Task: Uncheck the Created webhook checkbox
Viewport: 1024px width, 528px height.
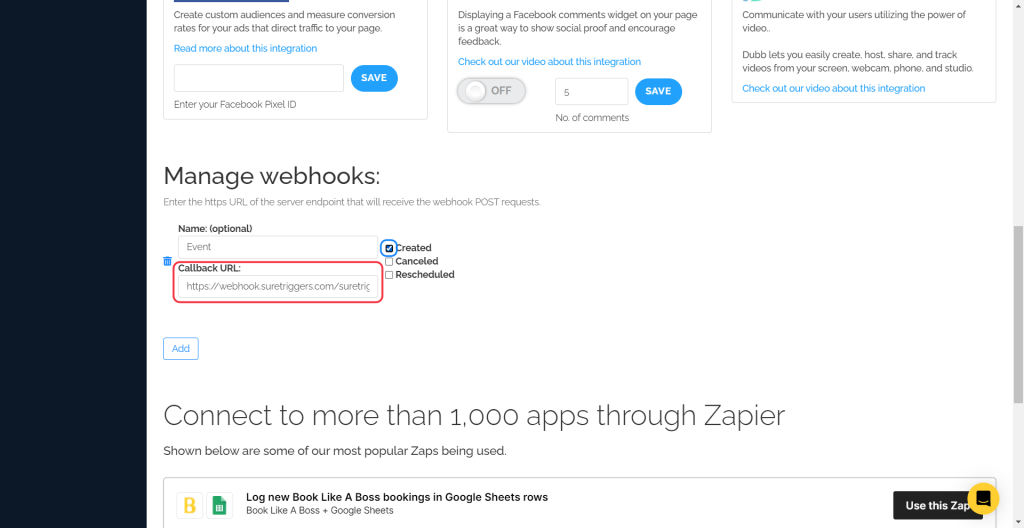Action: tap(389, 248)
